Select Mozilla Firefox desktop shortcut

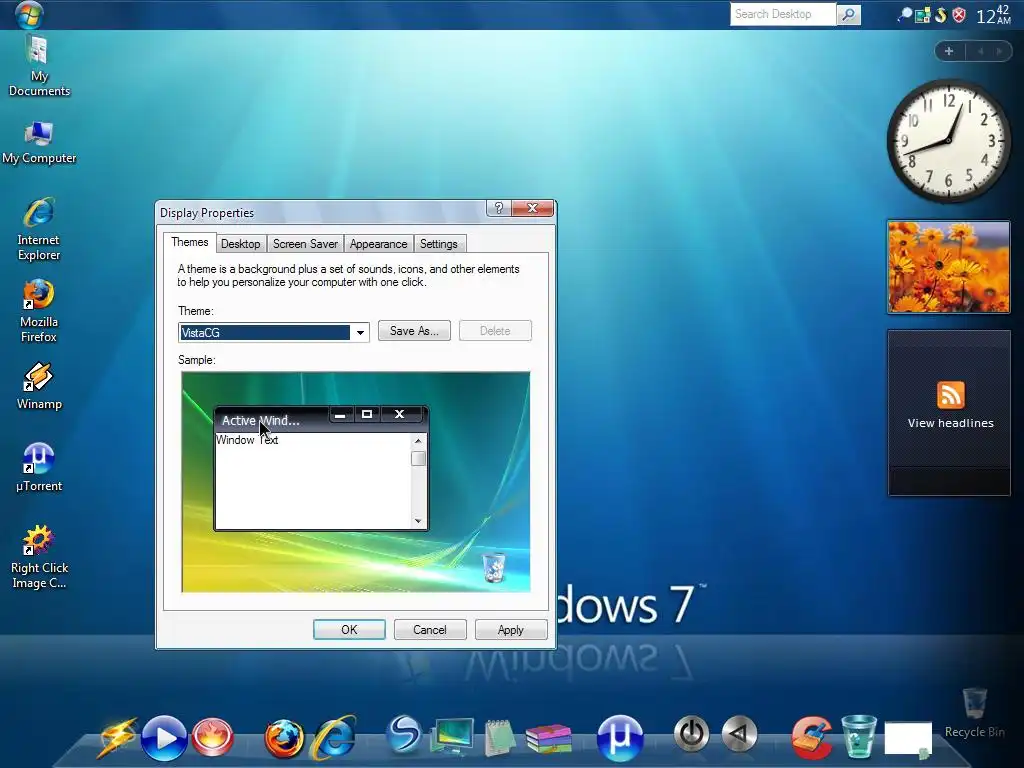point(39,311)
